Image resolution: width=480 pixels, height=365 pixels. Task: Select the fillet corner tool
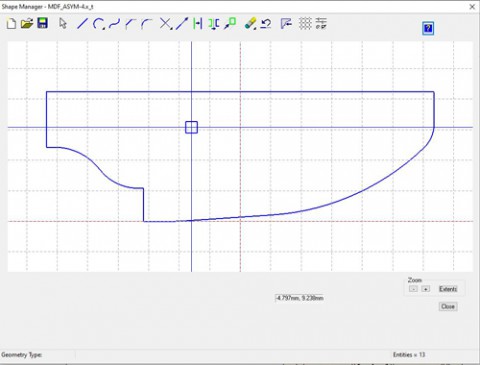pyautogui.click(x=146, y=24)
